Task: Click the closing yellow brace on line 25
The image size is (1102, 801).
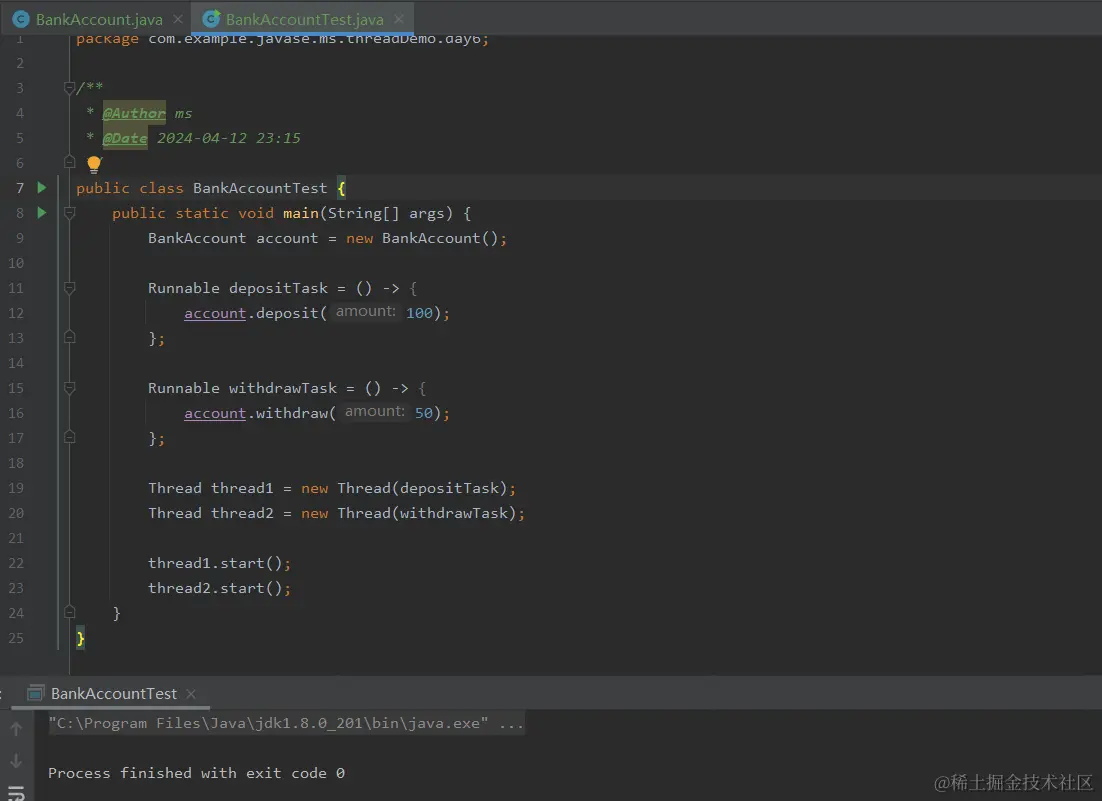Action: click(x=80, y=638)
